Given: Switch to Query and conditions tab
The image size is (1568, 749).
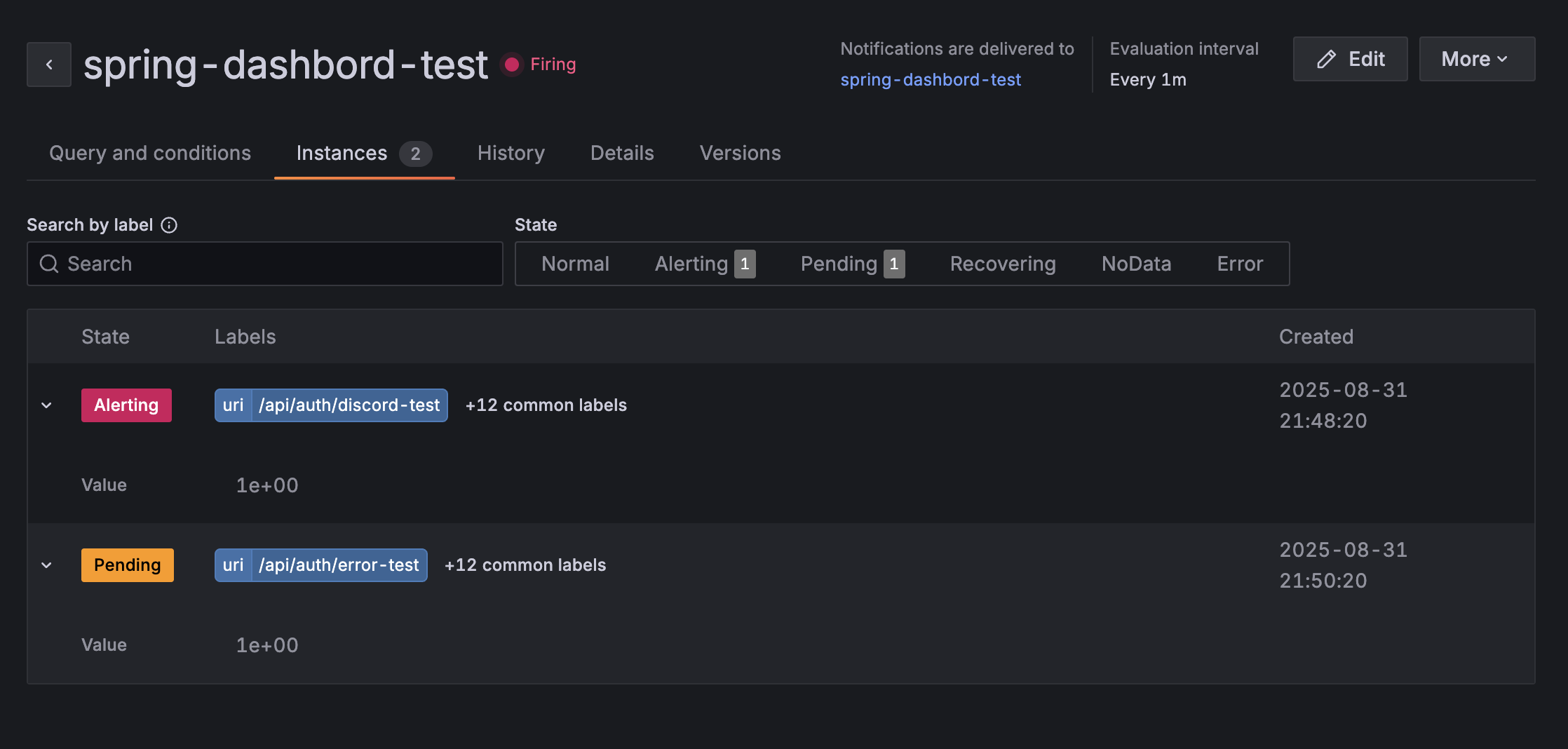Looking at the screenshot, I should click(x=150, y=153).
